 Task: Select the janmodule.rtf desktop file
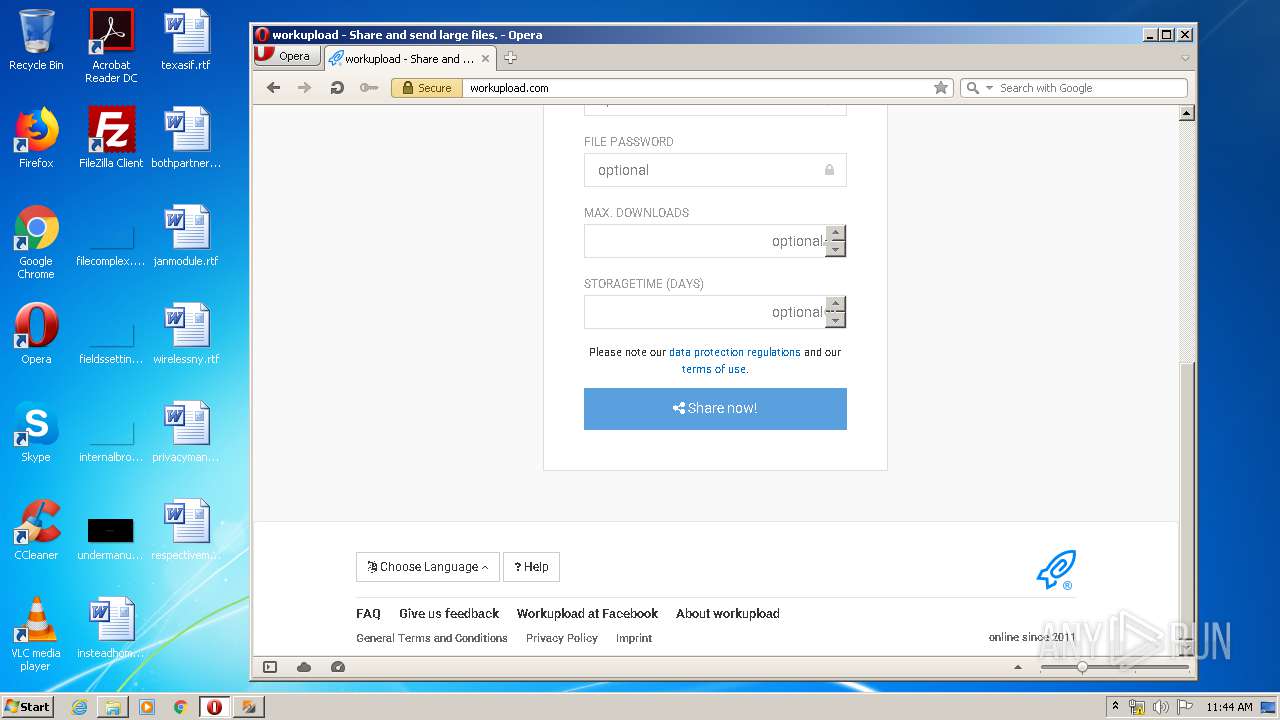186,236
